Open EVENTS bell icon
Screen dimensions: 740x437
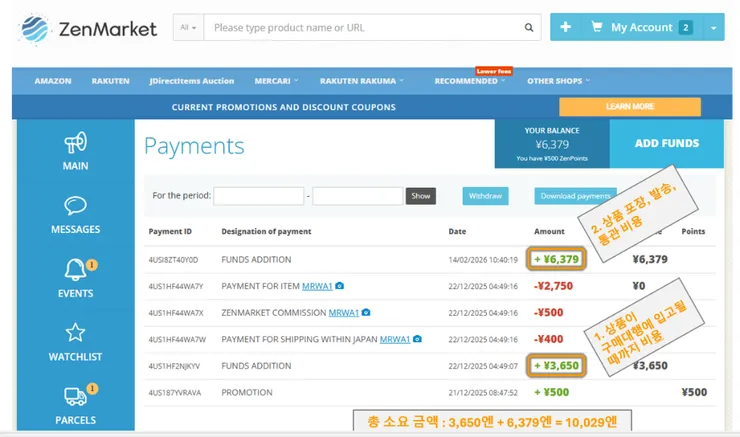coord(76,269)
